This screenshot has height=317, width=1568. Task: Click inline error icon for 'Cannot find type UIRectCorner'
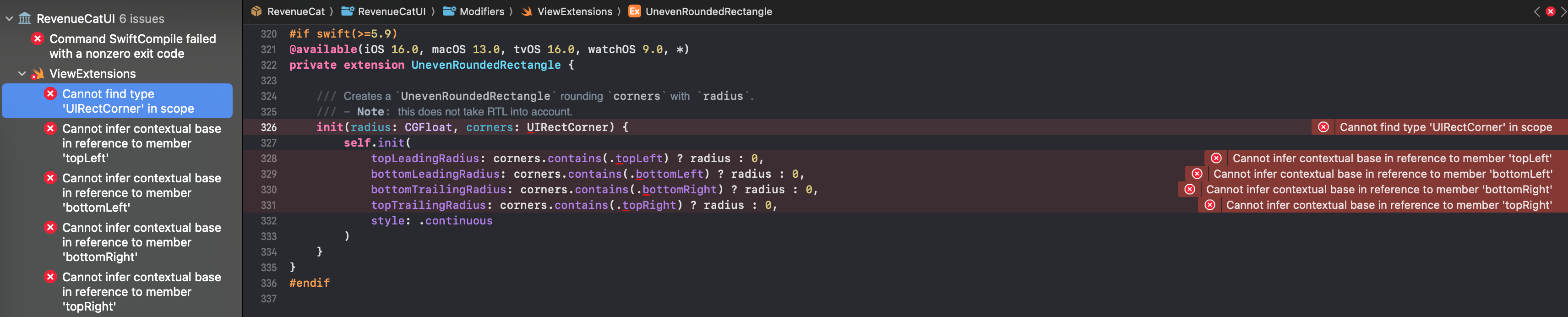[1323, 127]
